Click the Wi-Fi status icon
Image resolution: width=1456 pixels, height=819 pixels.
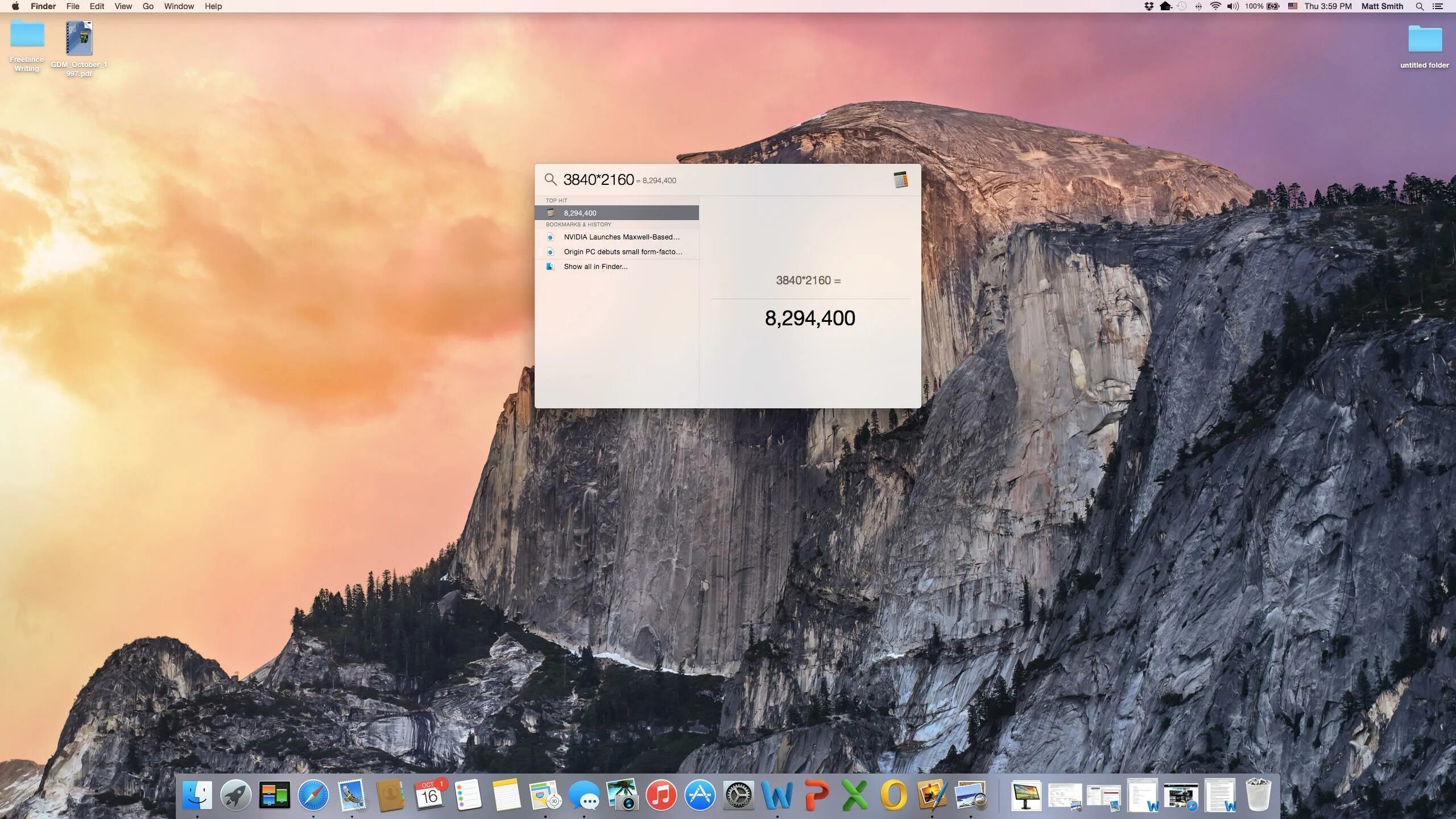coord(1215,6)
